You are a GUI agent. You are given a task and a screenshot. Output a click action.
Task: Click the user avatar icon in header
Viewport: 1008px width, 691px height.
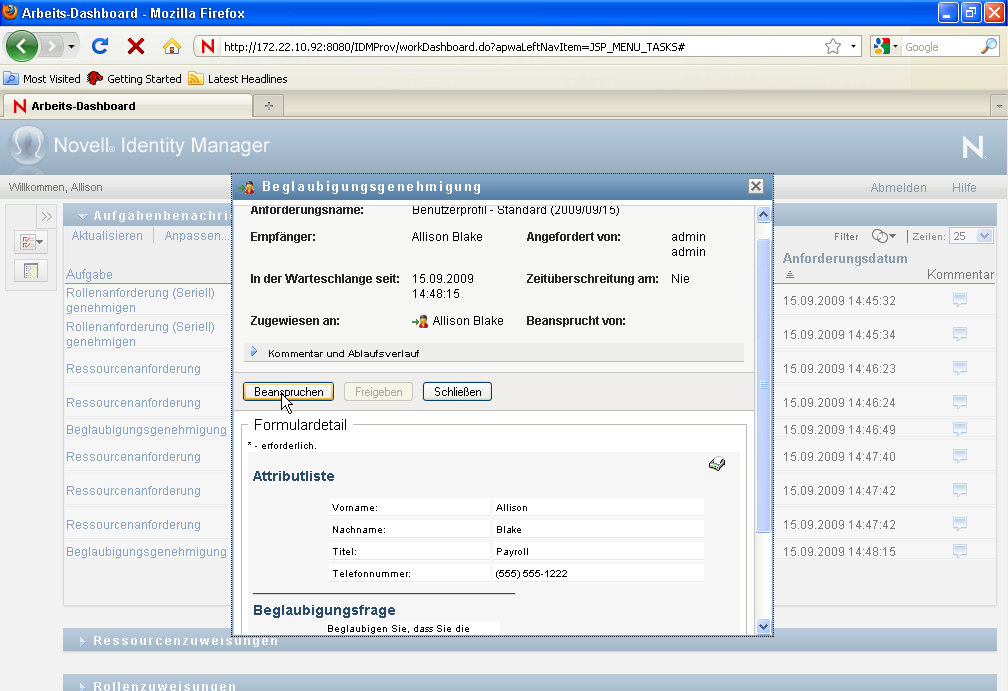click(28, 145)
